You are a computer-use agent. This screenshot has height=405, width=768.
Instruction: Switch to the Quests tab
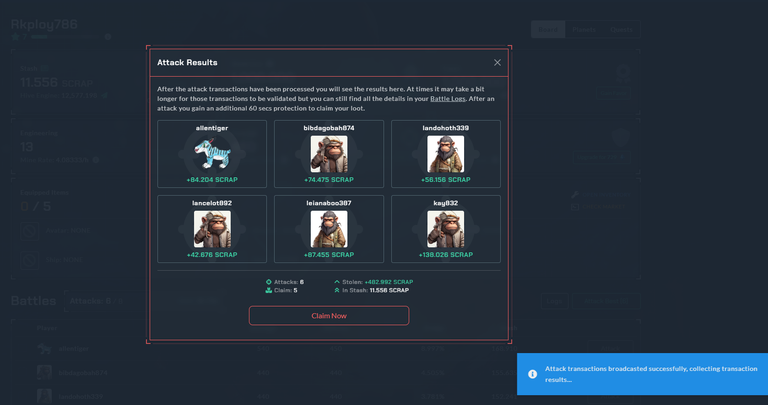click(x=622, y=30)
